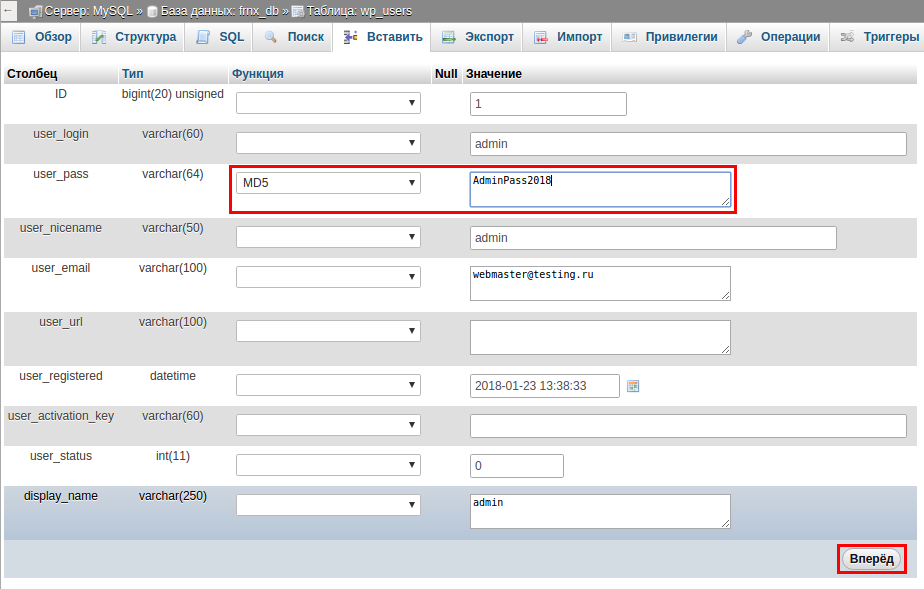Click the user_email textarea with webmaster@testing.ru
This screenshot has height=589, width=924.
pos(600,283)
